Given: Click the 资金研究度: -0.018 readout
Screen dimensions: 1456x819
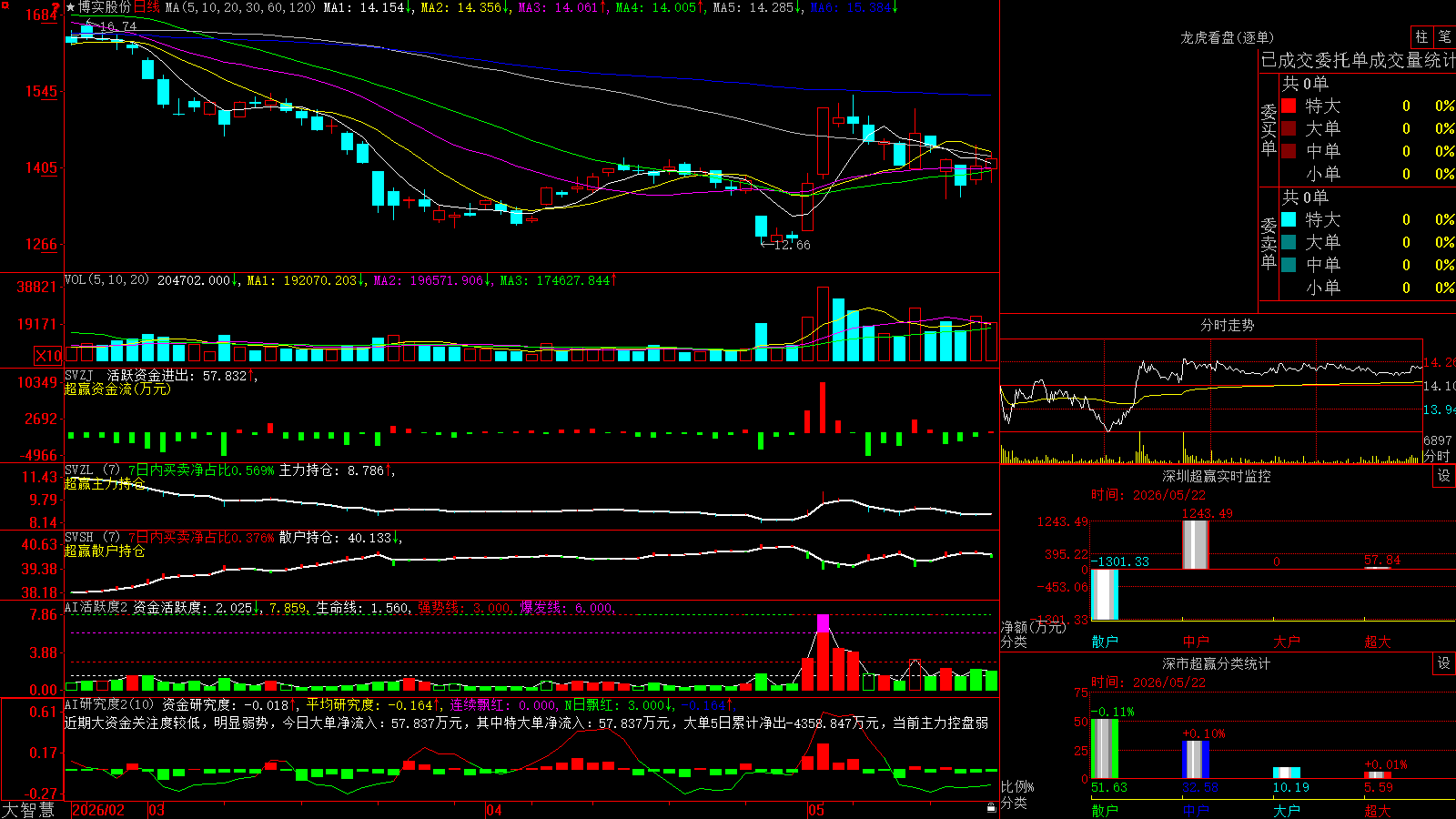Looking at the screenshot, I should pos(225,704).
